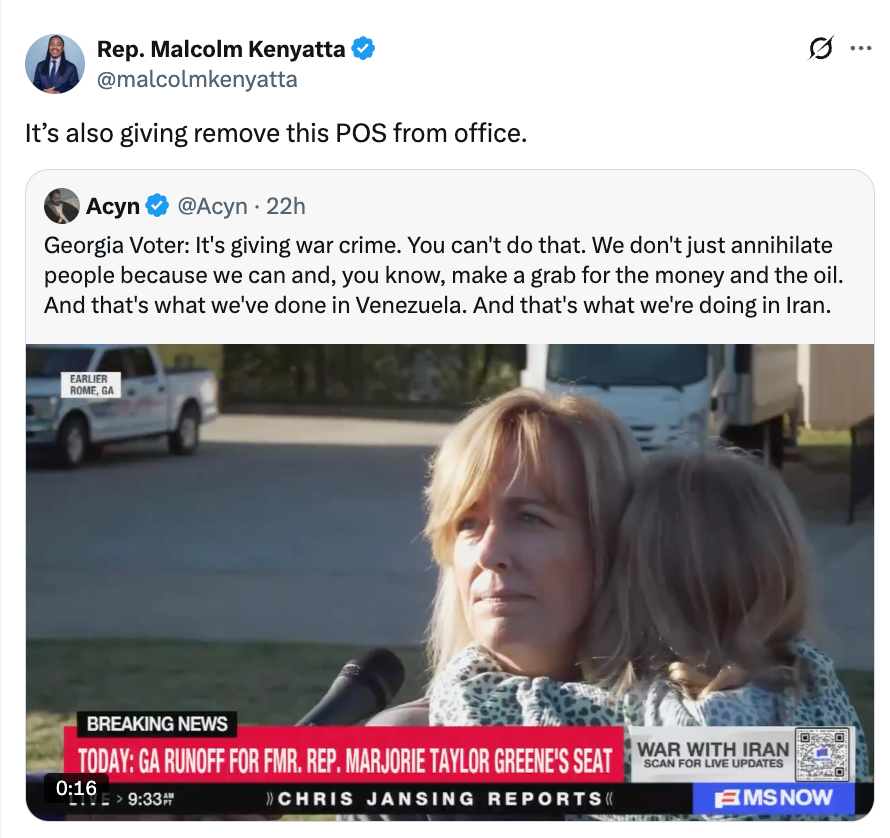Click the main tweet text about POS

point(276,133)
